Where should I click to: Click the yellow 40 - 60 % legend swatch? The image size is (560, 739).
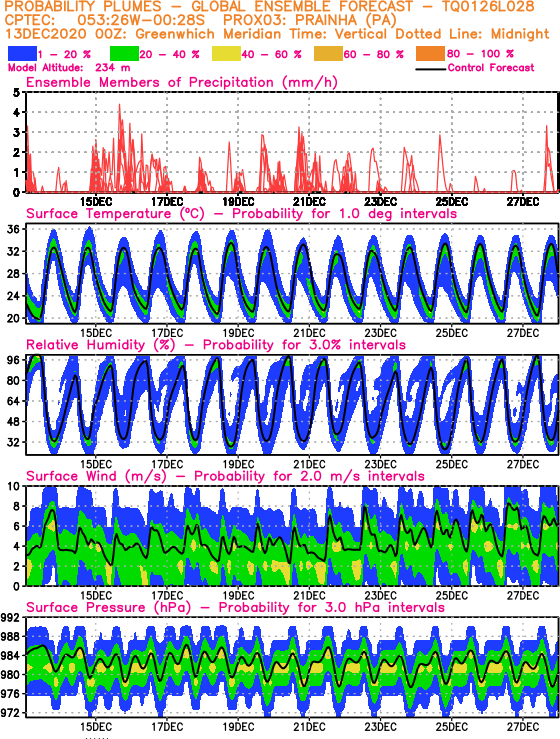click(x=226, y=54)
